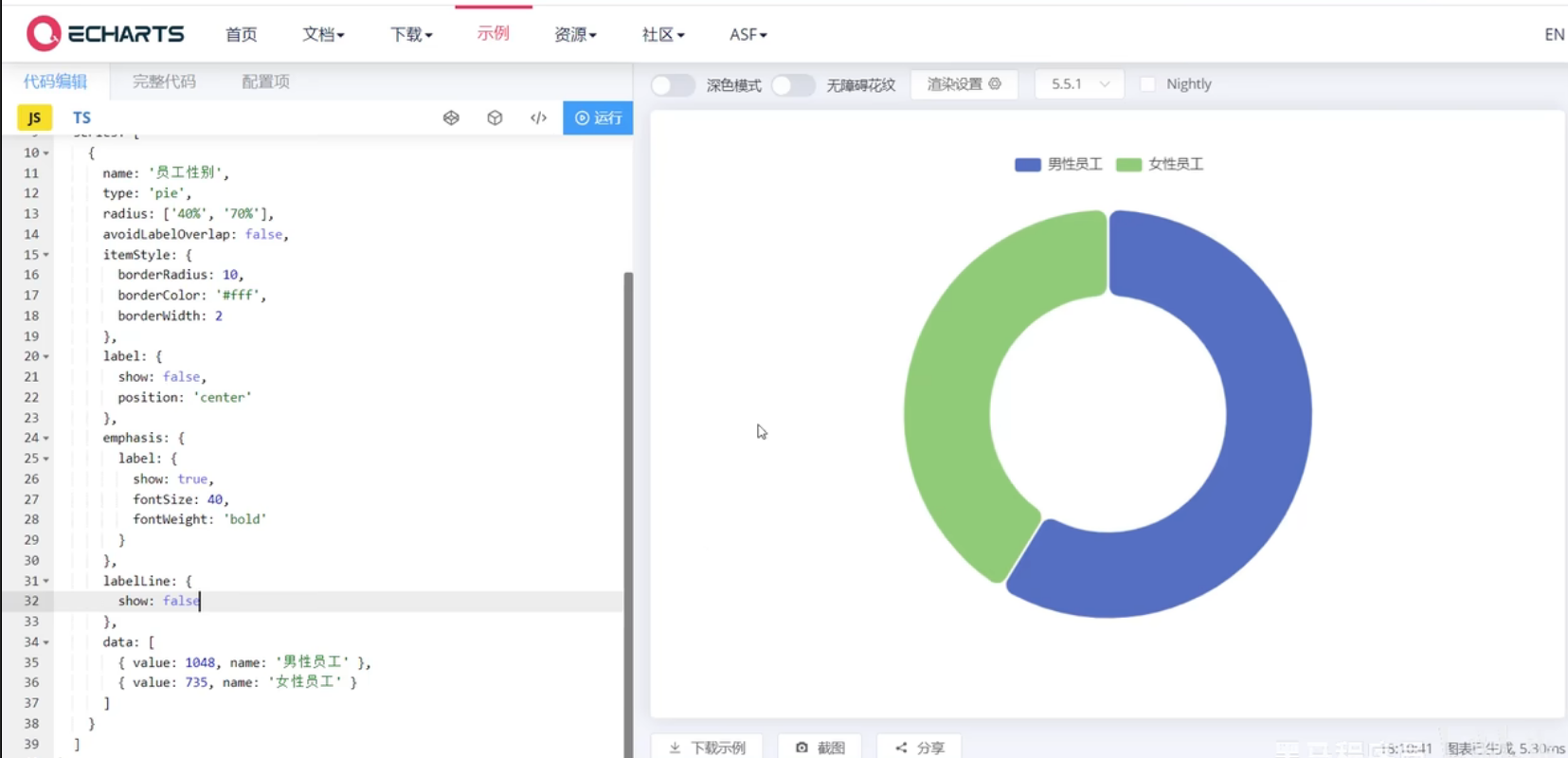Toggle 深色模式 dark mode switch

[x=673, y=85]
